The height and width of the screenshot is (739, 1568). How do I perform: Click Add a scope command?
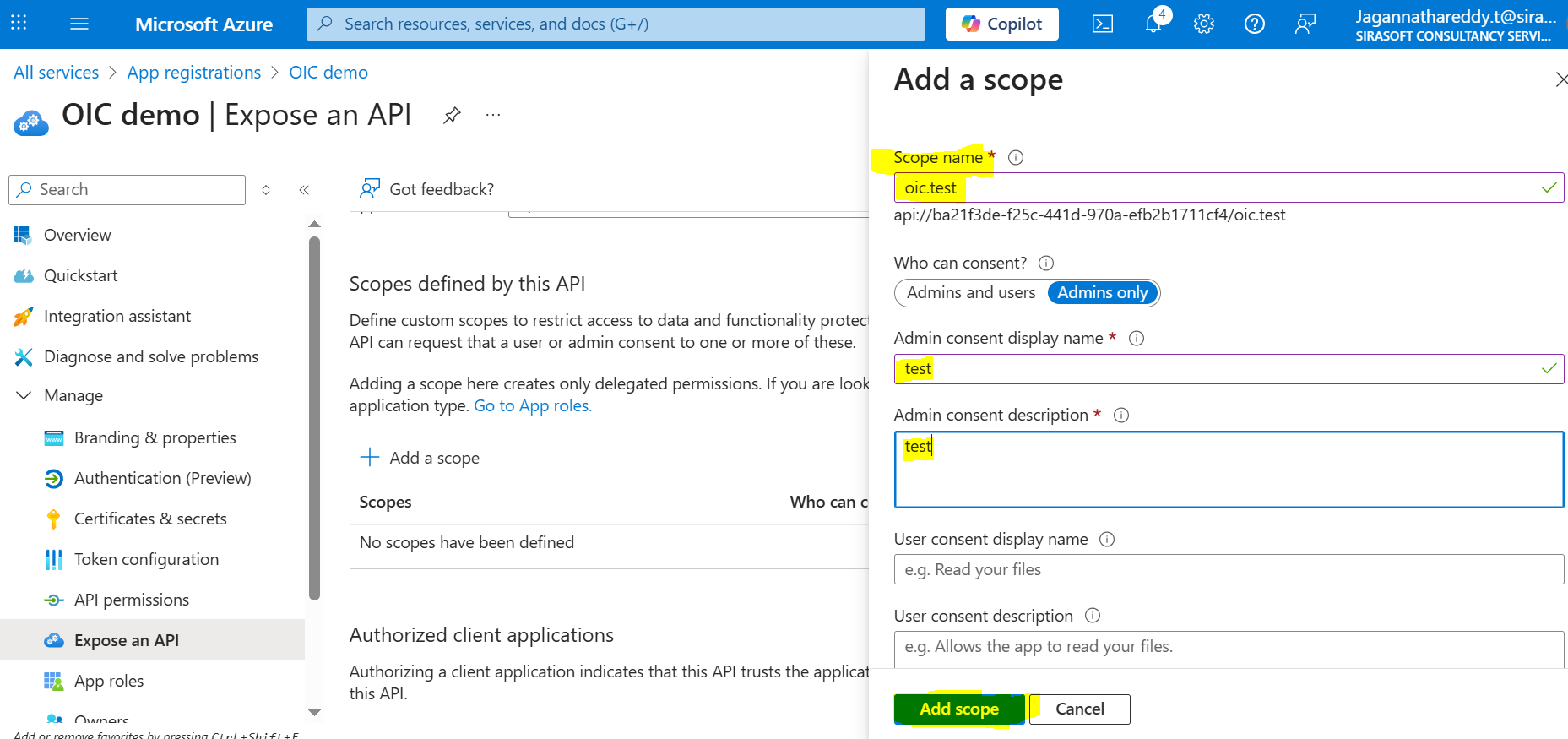tap(420, 458)
